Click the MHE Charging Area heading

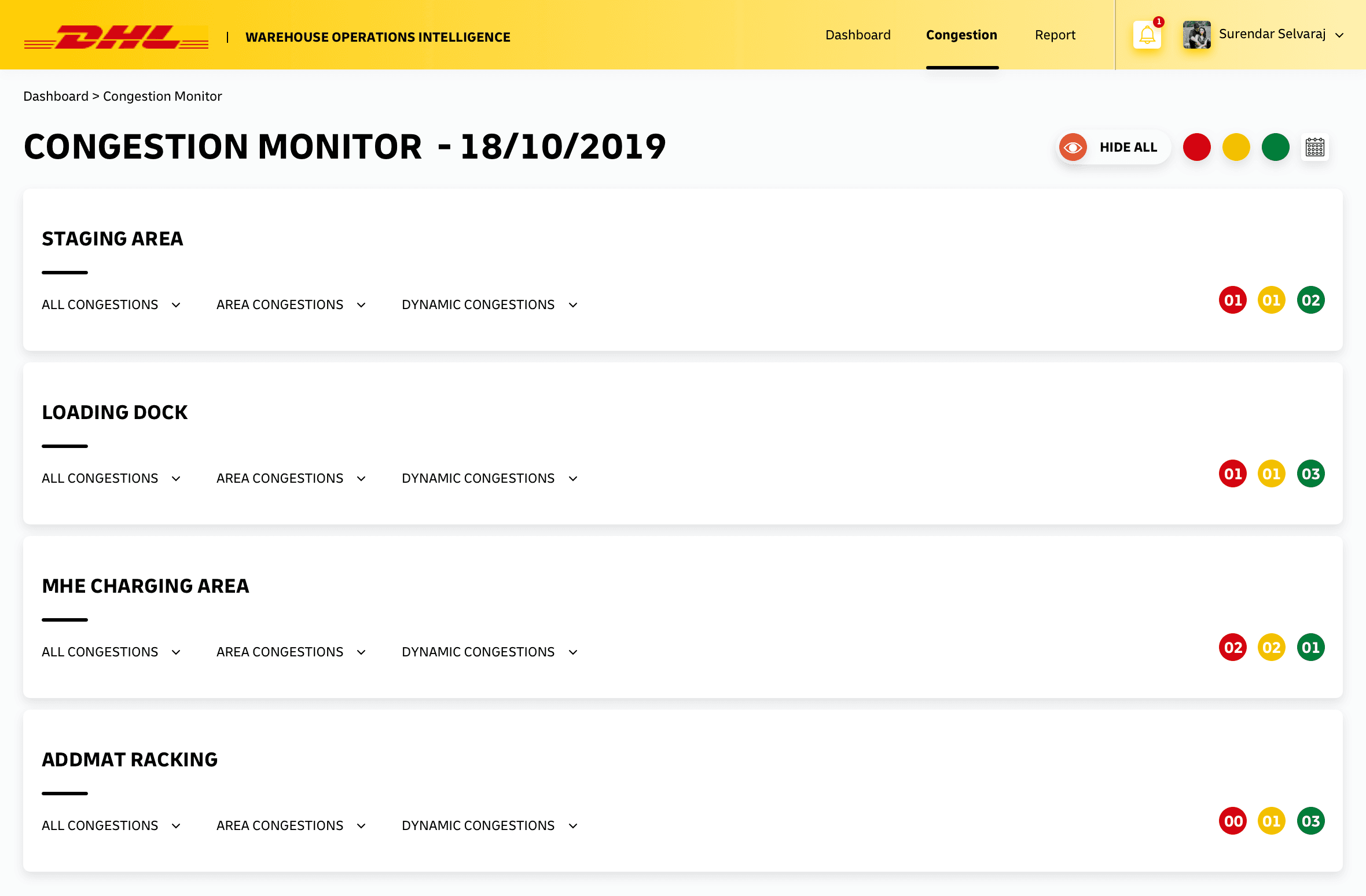click(145, 586)
